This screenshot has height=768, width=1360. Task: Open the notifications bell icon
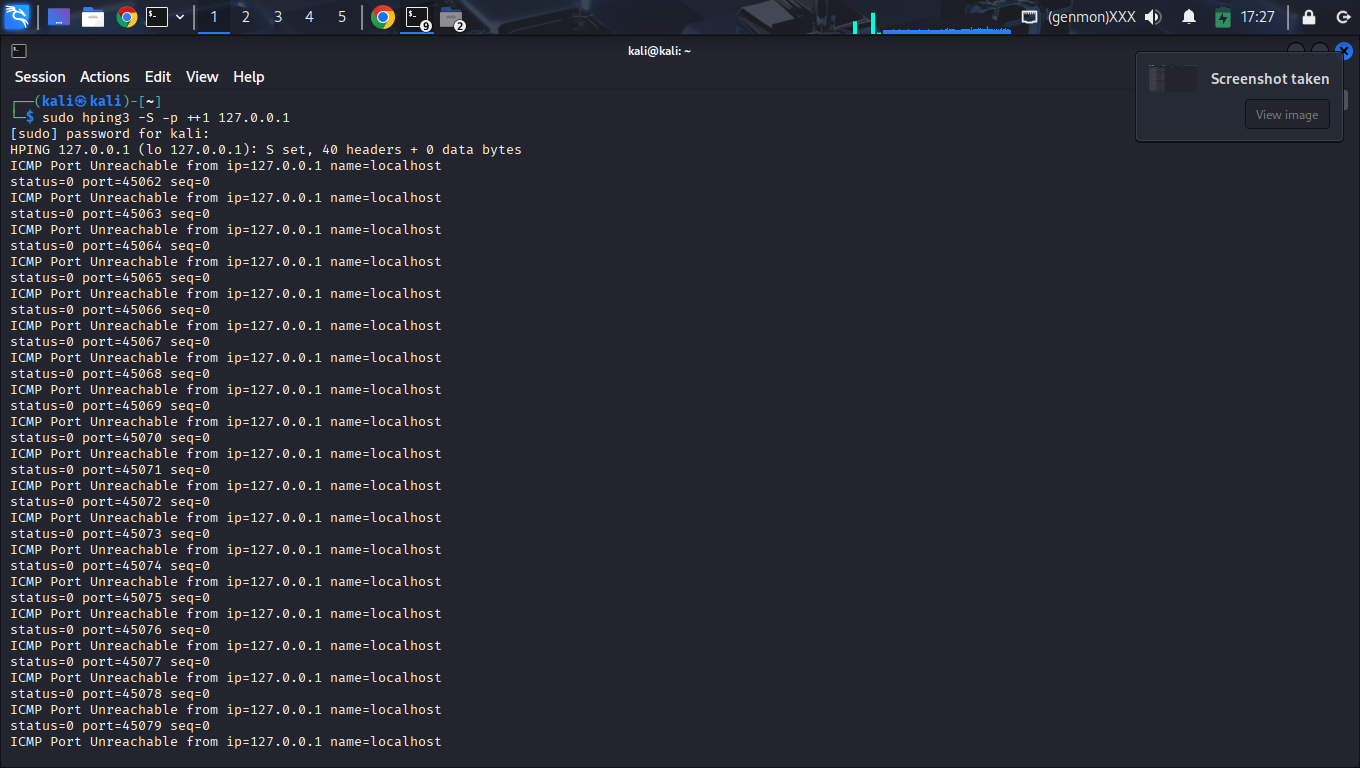point(1189,17)
